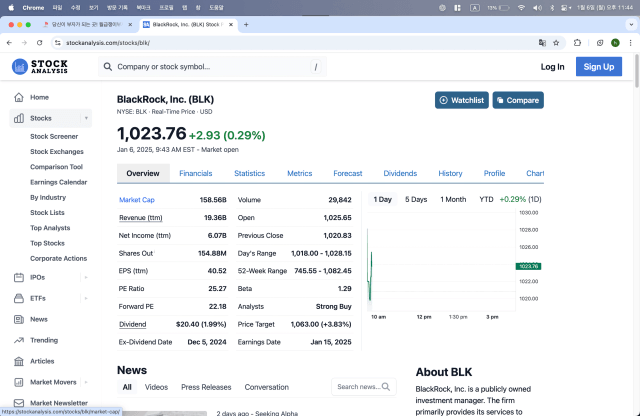Click the volume icon in menu bar
Viewport: 640px width, 416px height.
point(537,7)
